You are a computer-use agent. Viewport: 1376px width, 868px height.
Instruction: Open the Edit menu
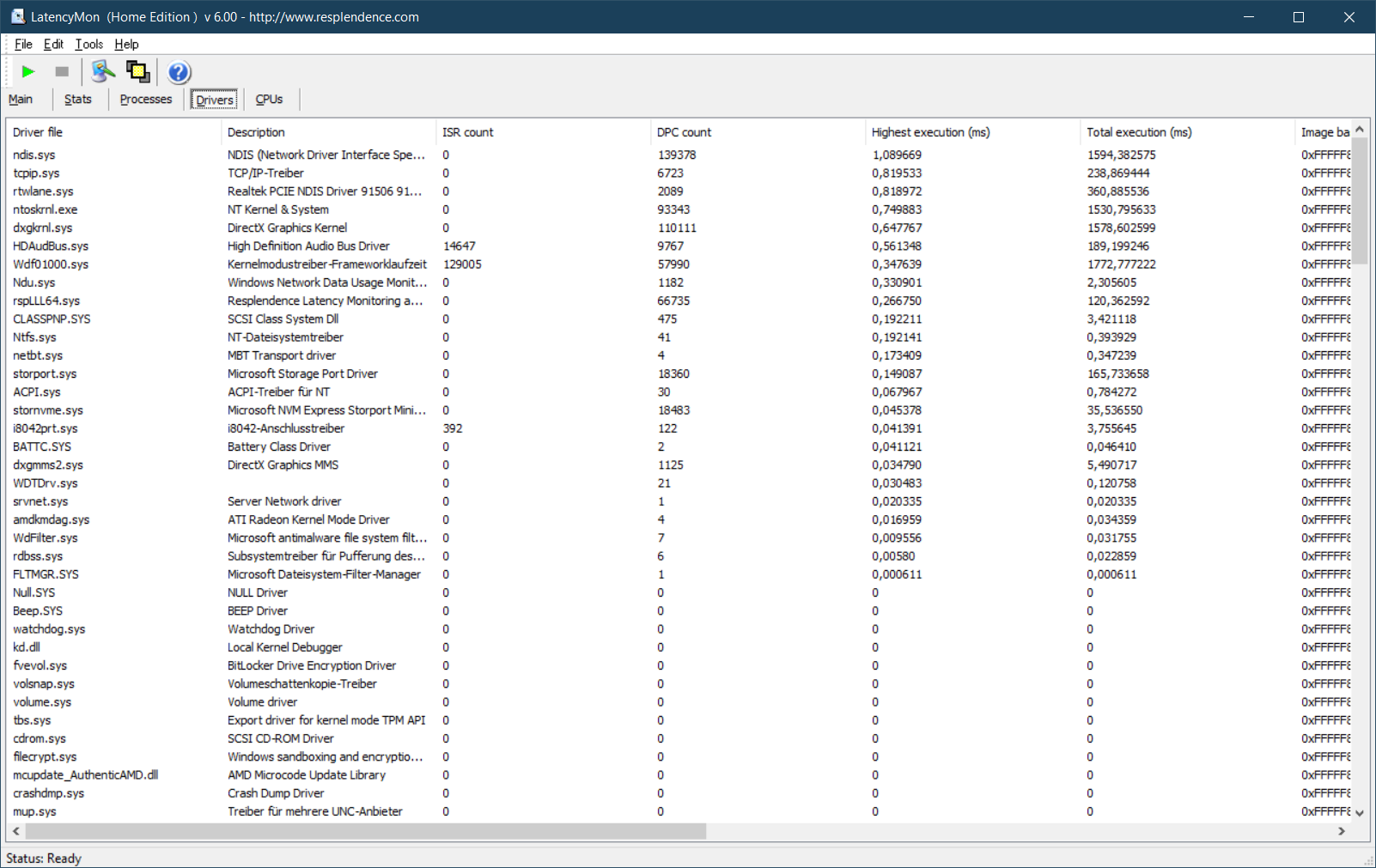[x=53, y=45]
